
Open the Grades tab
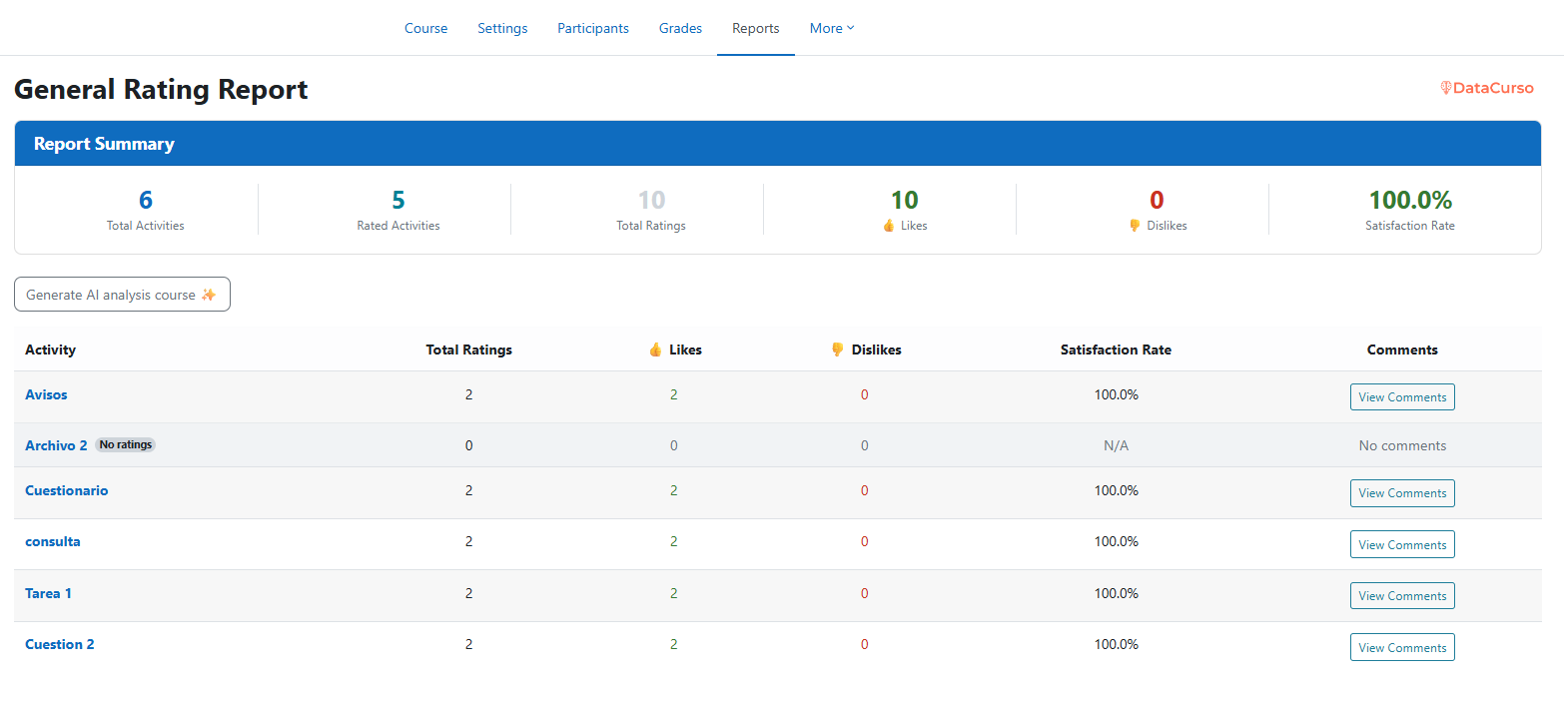(x=680, y=28)
